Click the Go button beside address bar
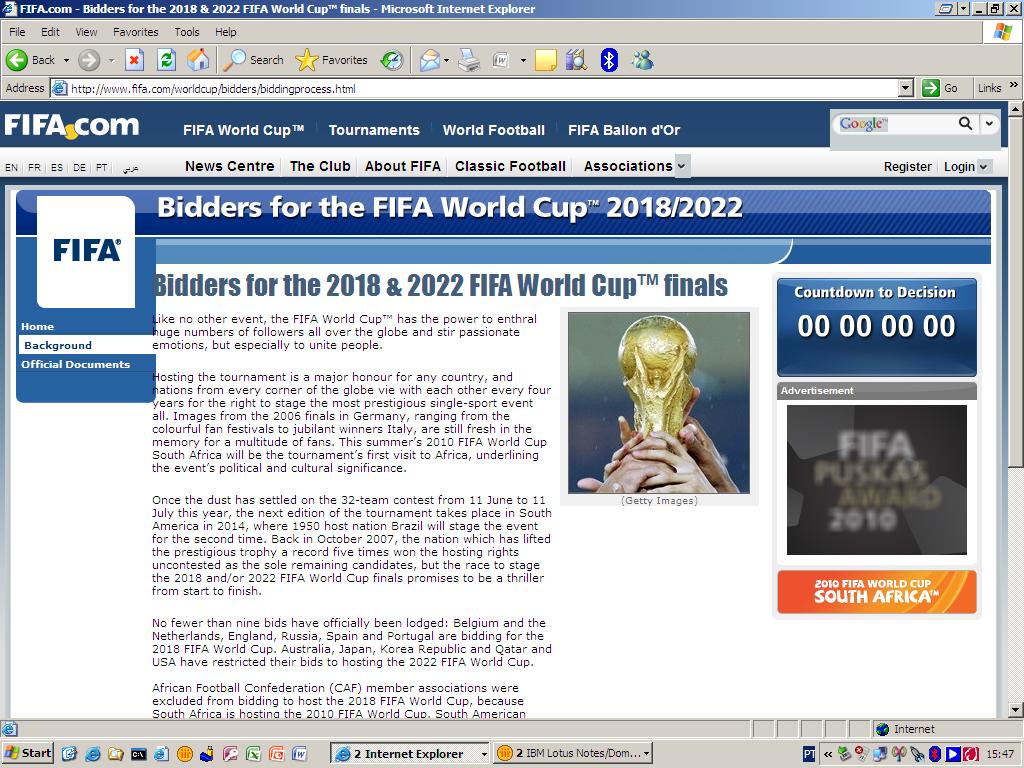The height and width of the screenshot is (768, 1024). pos(940,88)
